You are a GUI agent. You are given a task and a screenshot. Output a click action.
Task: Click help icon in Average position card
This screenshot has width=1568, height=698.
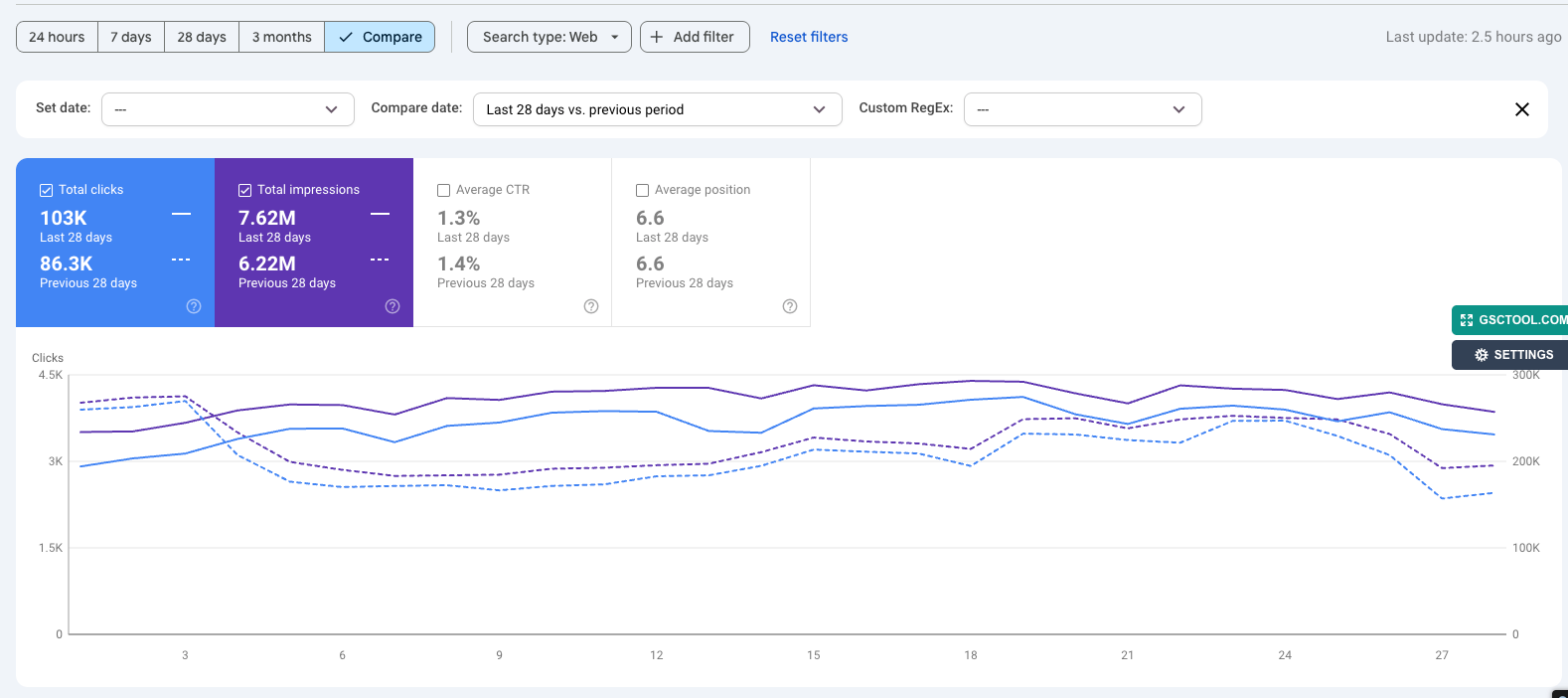click(x=790, y=306)
